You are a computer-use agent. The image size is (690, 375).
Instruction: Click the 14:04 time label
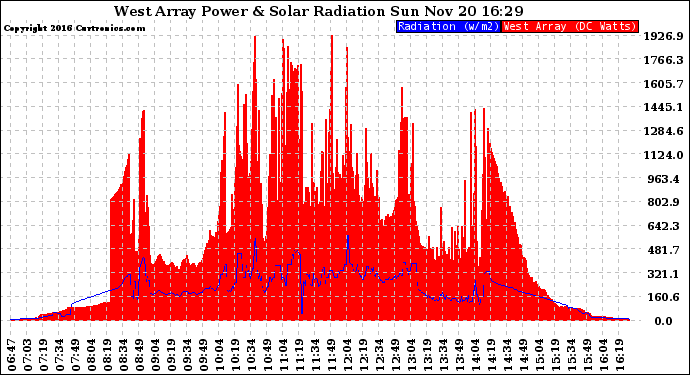[475, 355]
